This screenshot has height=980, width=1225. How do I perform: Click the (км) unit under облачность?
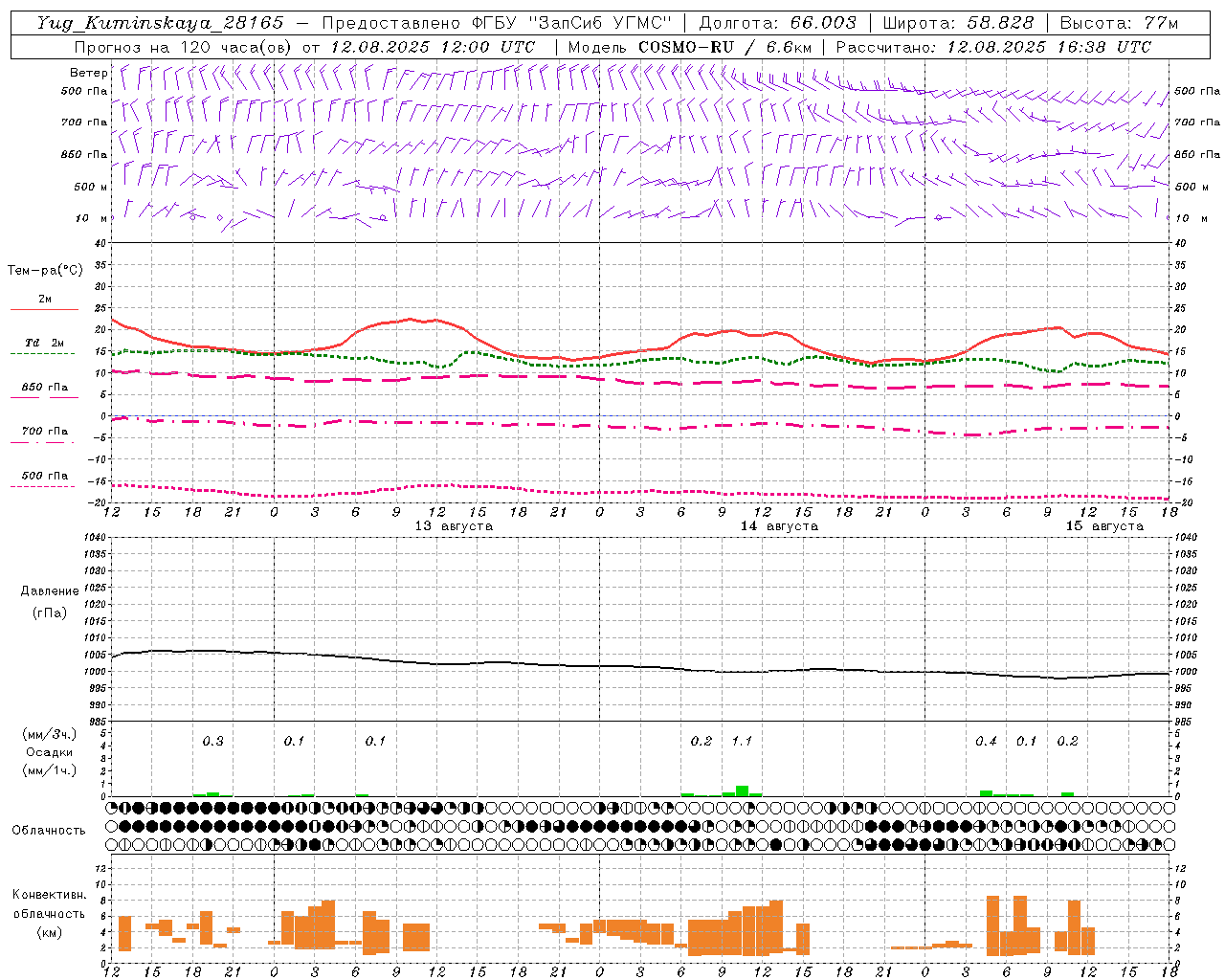[49, 932]
